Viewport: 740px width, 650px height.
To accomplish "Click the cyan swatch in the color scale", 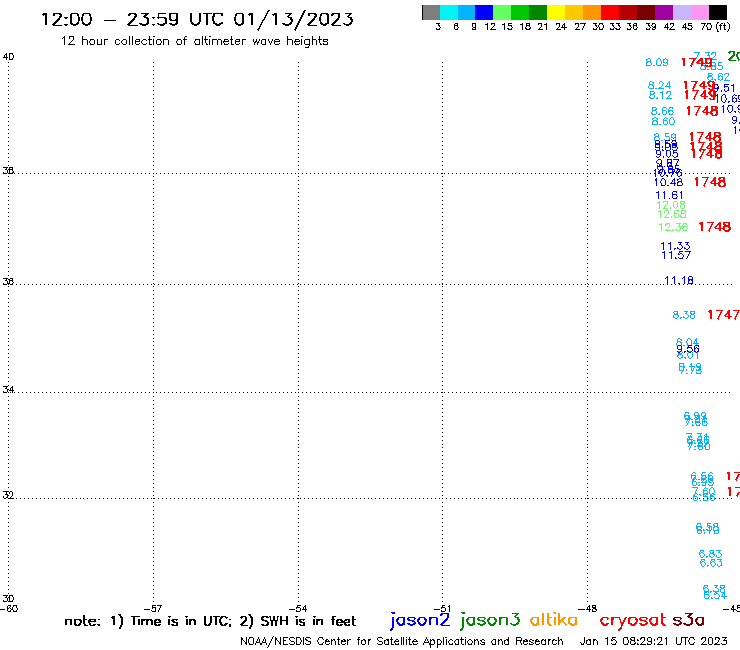I will point(449,12).
